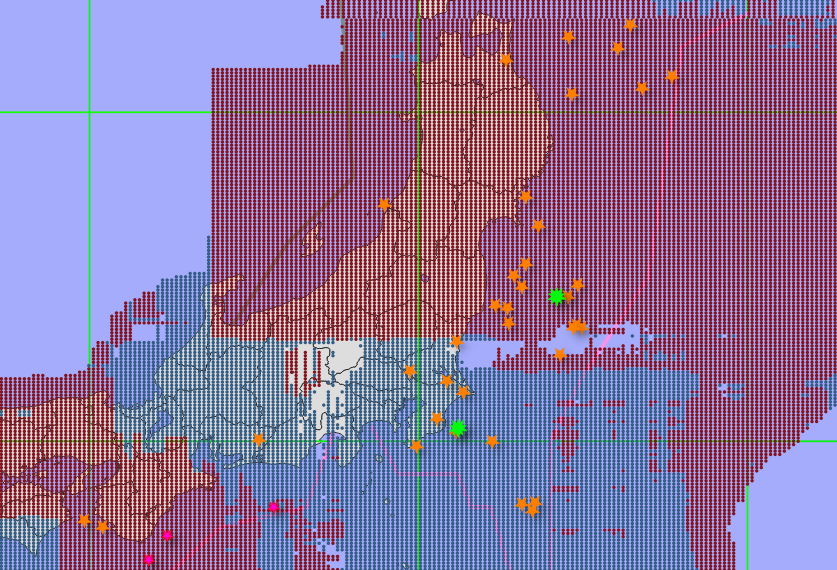Screen dimensions: 837x570
Task: Select the green burst marker beside offshore orange stars
Action: click(x=556, y=296)
